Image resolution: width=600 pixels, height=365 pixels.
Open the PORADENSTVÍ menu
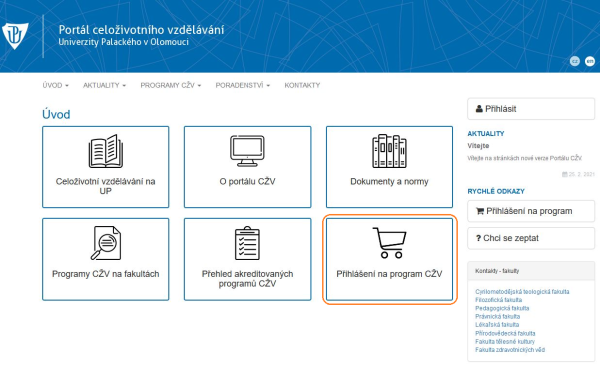[243, 85]
